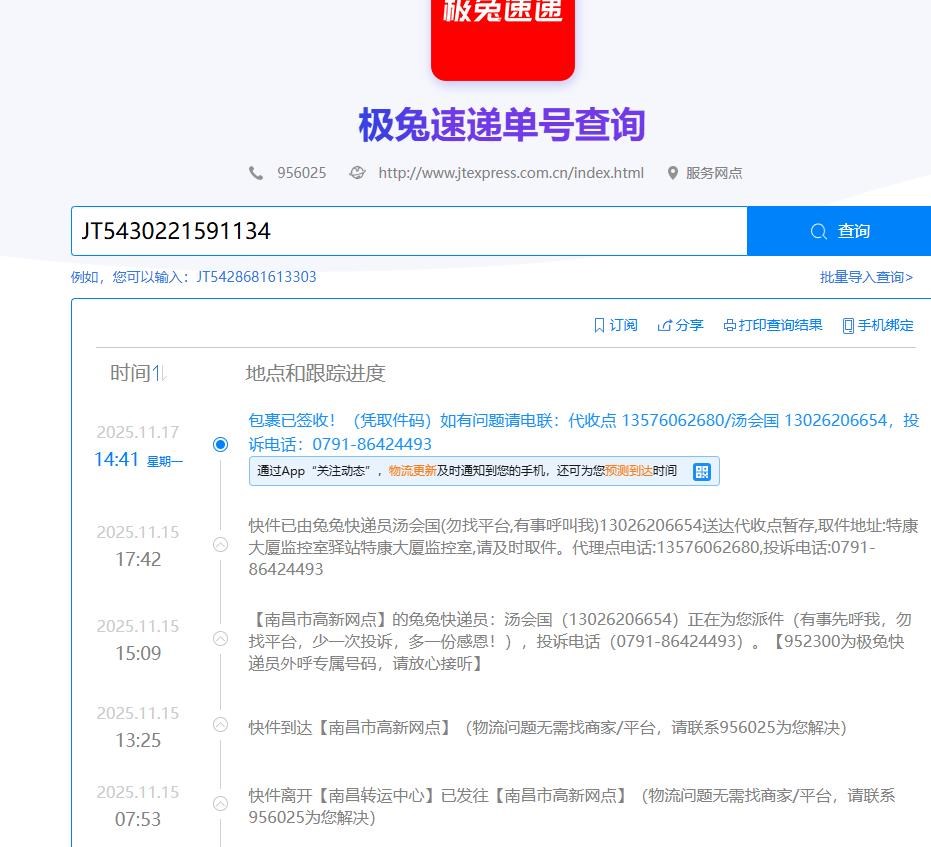Expand the 13:25 arrival step marker
The height and width of the screenshot is (847, 931).
(221, 726)
